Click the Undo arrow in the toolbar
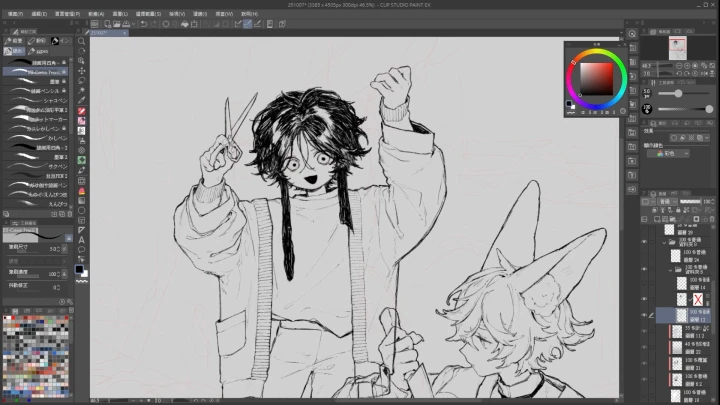Image resolution: width=720 pixels, height=405 pixels. click(144, 23)
